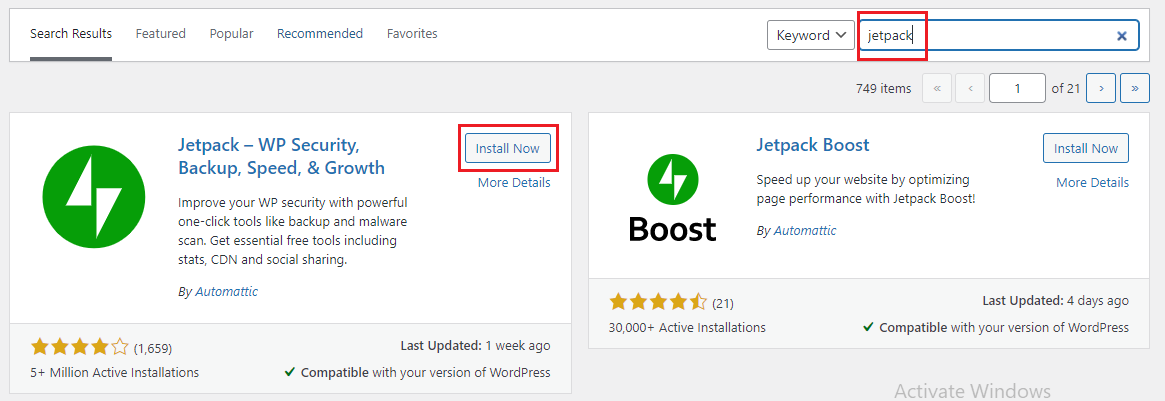Go to the previous results page
This screenshot has height=401, width=1165.
(x=970, y=88)
